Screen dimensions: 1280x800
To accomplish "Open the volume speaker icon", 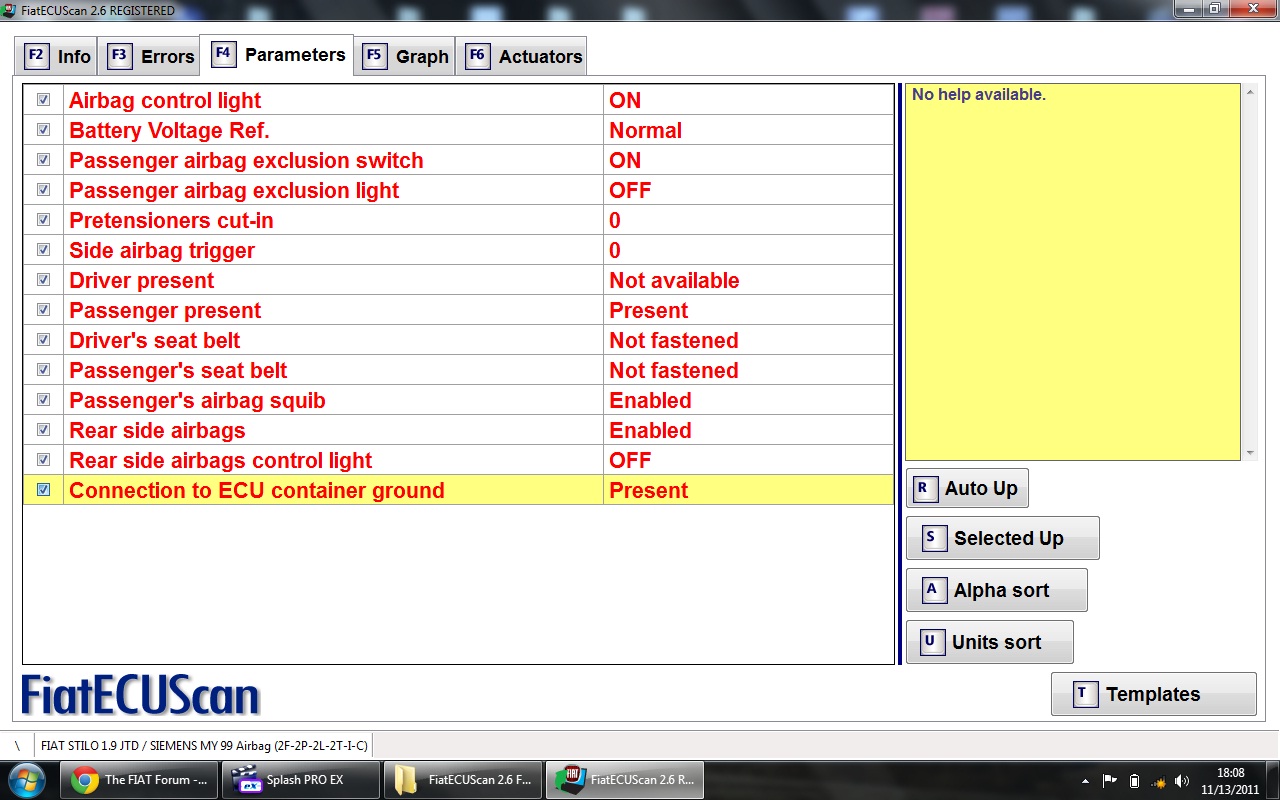I will click(1182, 780).
